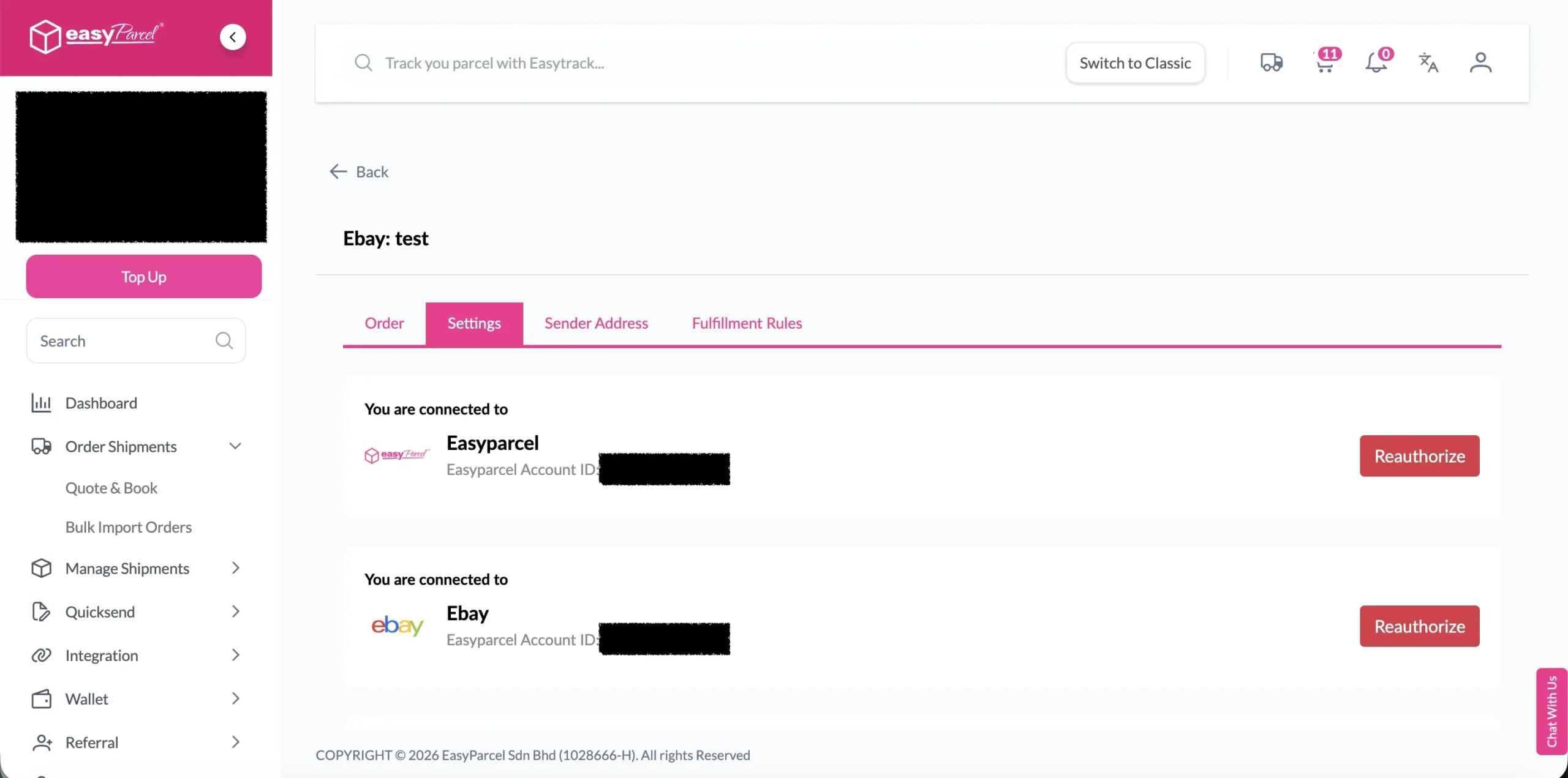The height and width of the screenshot is (778, 1568).
Task: Expand the Referral sidebar section
Action: (235, 741)
